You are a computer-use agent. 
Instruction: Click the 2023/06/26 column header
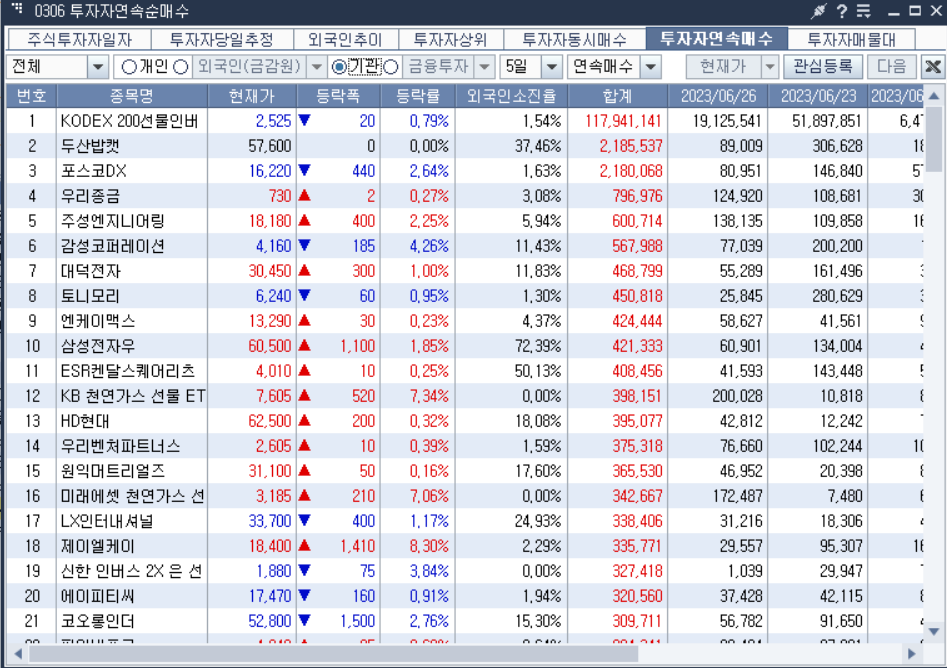pos(718,96)
